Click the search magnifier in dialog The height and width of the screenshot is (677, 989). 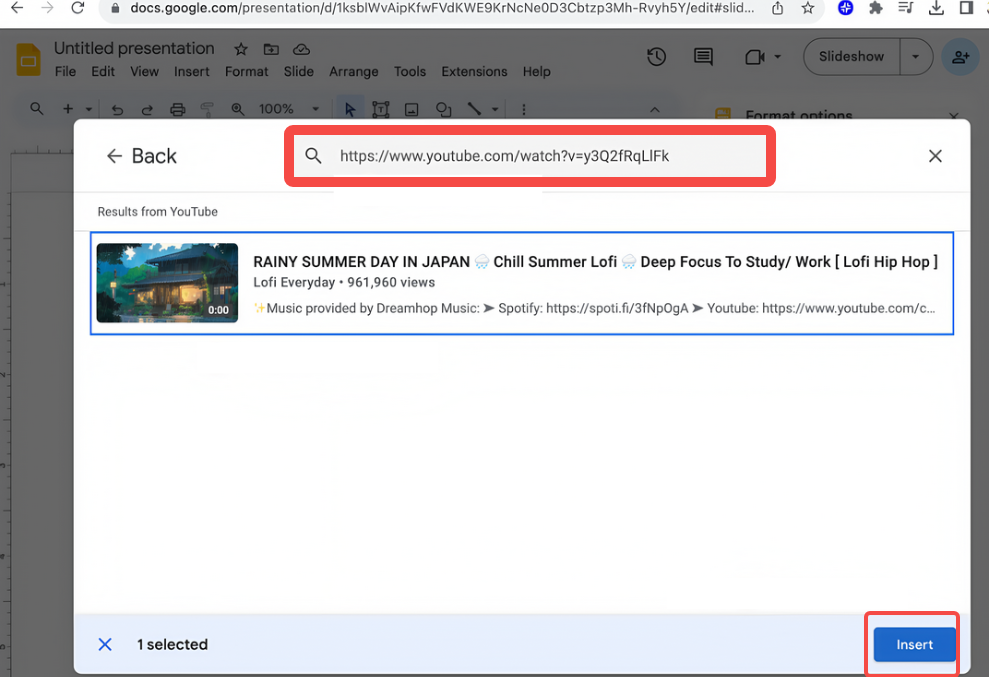pos(313,155)
